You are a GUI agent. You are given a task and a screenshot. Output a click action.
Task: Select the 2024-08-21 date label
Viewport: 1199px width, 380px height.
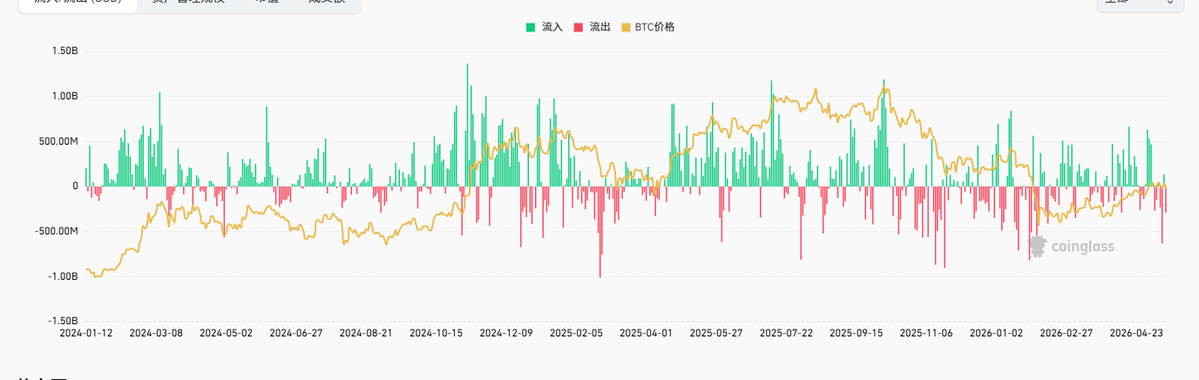pyautogui.click(x=366, y=333)
